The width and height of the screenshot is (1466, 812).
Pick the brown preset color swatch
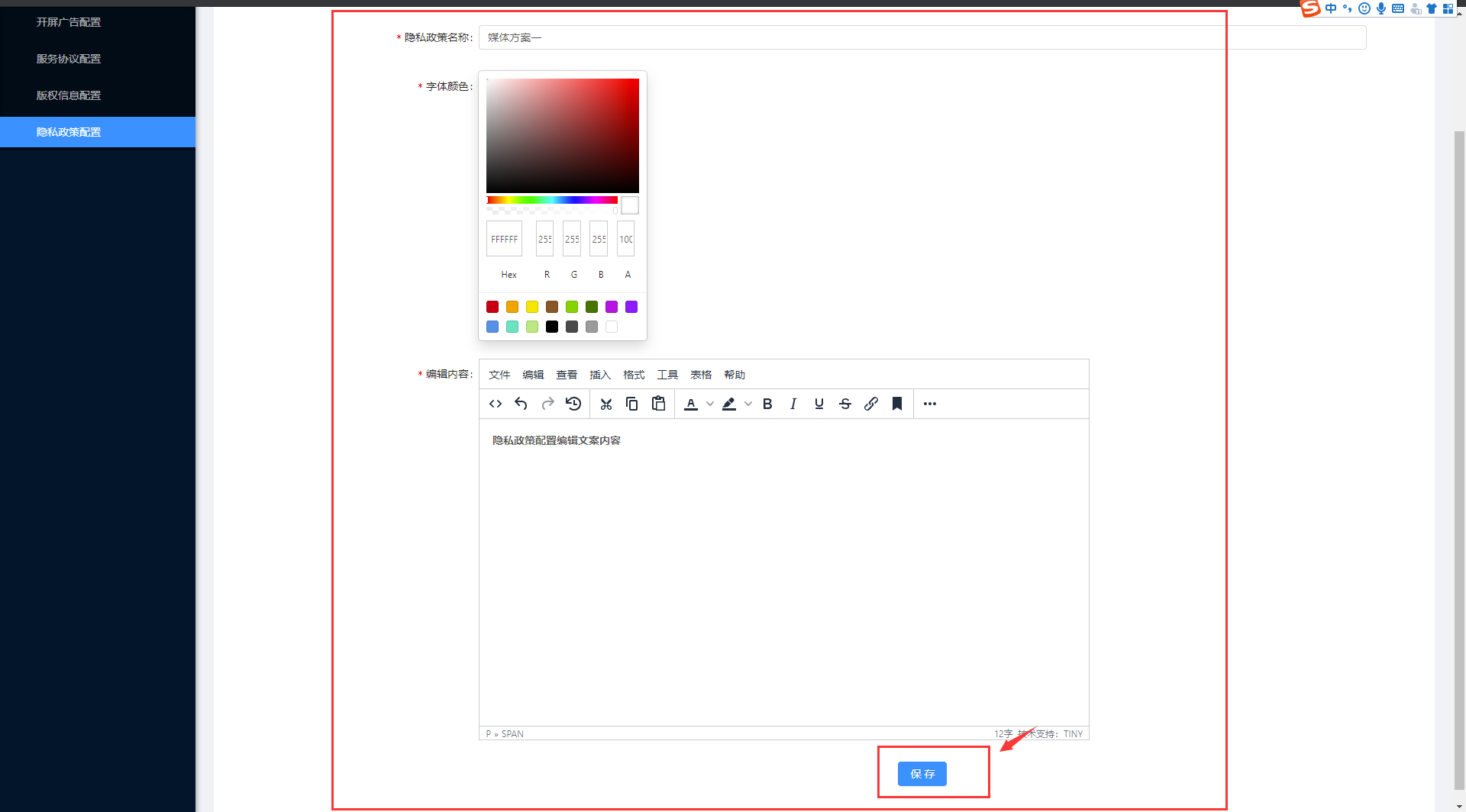[x=552, y=307]
